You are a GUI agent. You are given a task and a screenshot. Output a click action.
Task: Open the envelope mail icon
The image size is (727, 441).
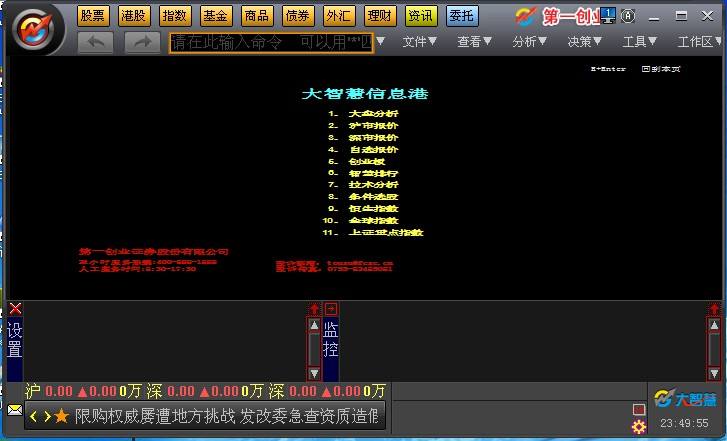(15, 410)
